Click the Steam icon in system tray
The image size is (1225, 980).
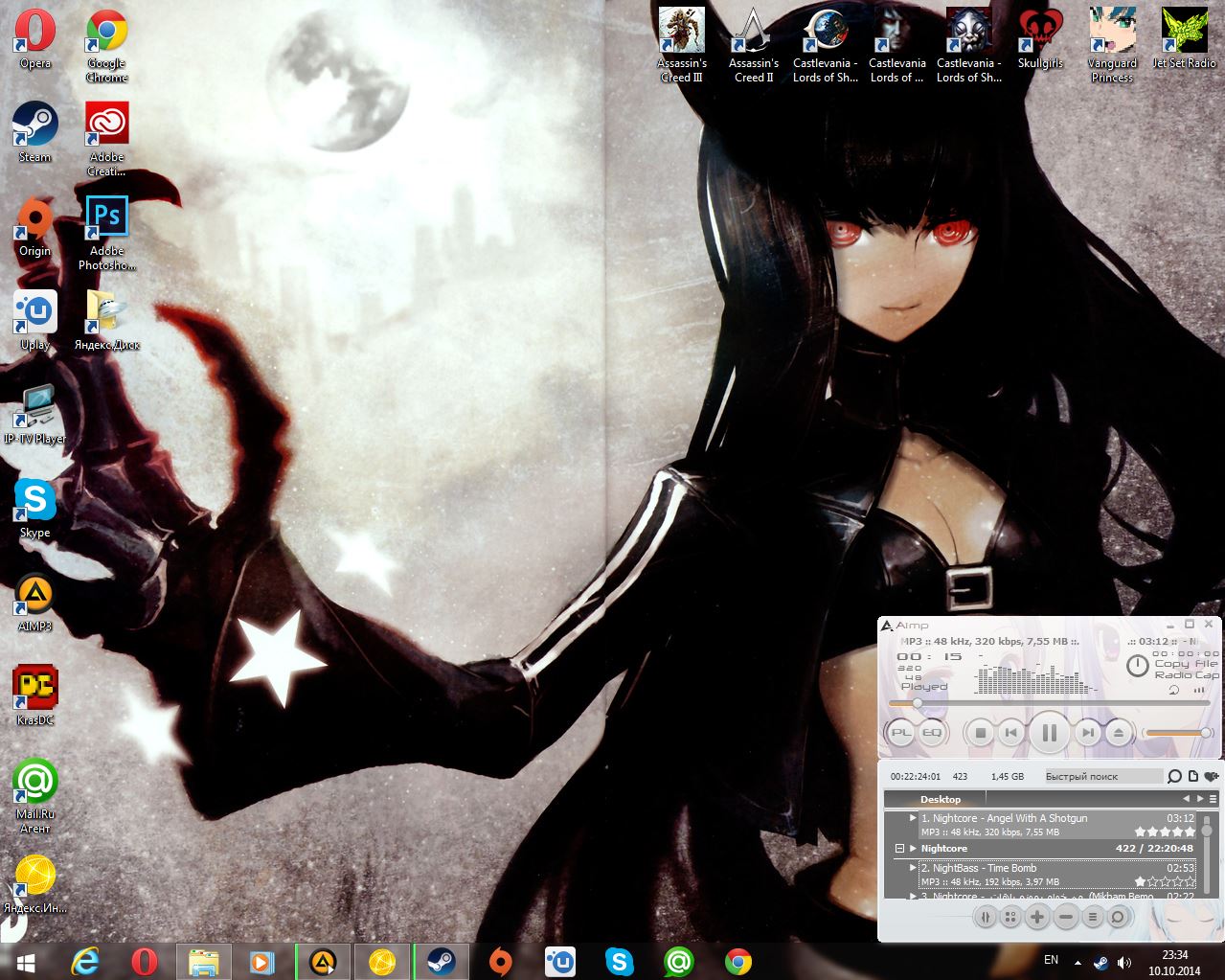click(x=1101, y=962)
